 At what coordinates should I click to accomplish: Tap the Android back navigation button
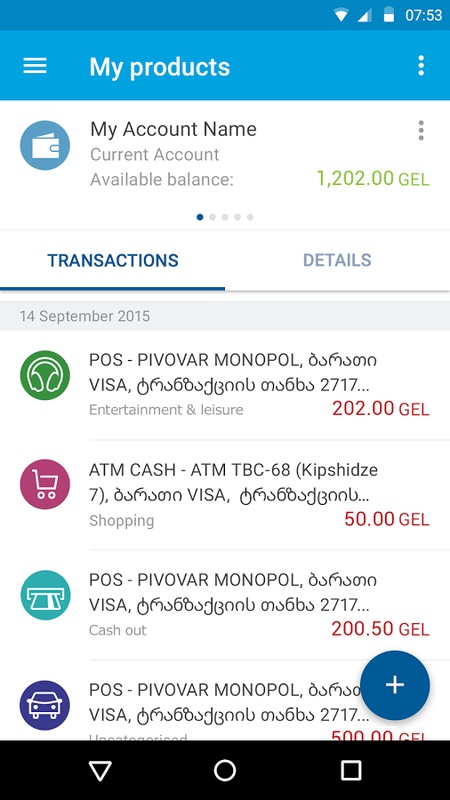click(100, 770)
